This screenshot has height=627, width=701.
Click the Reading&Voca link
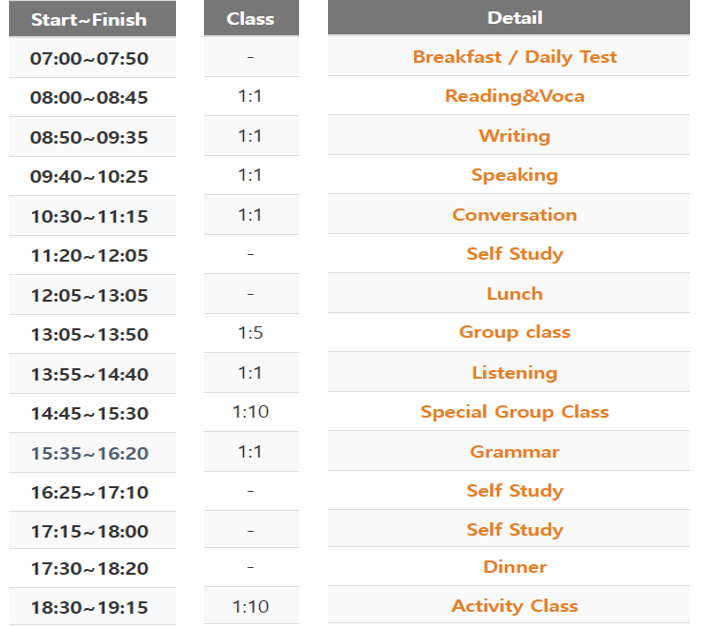tap(514, 96)
